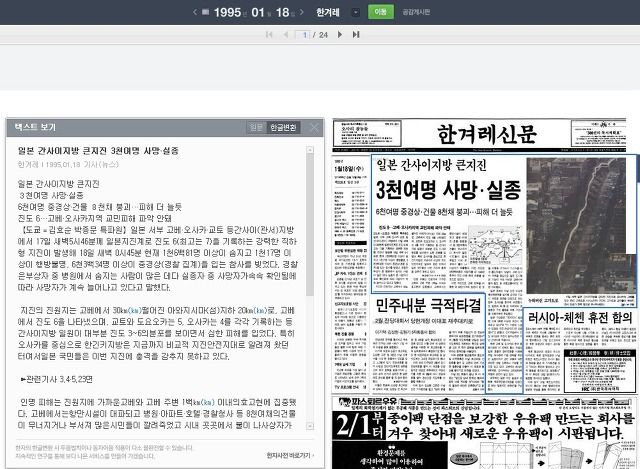Go to the previous page icon
This screenshot has height=469, width=640.
coord(286,35)
